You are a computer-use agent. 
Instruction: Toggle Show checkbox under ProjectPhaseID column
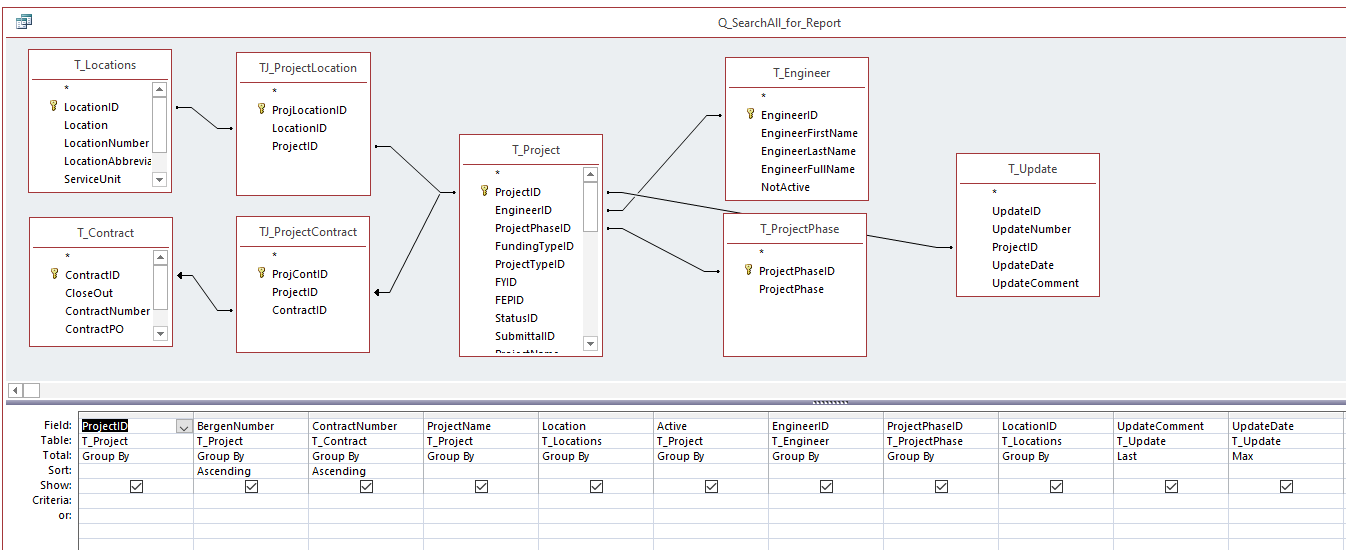click(x=941, y=486)
